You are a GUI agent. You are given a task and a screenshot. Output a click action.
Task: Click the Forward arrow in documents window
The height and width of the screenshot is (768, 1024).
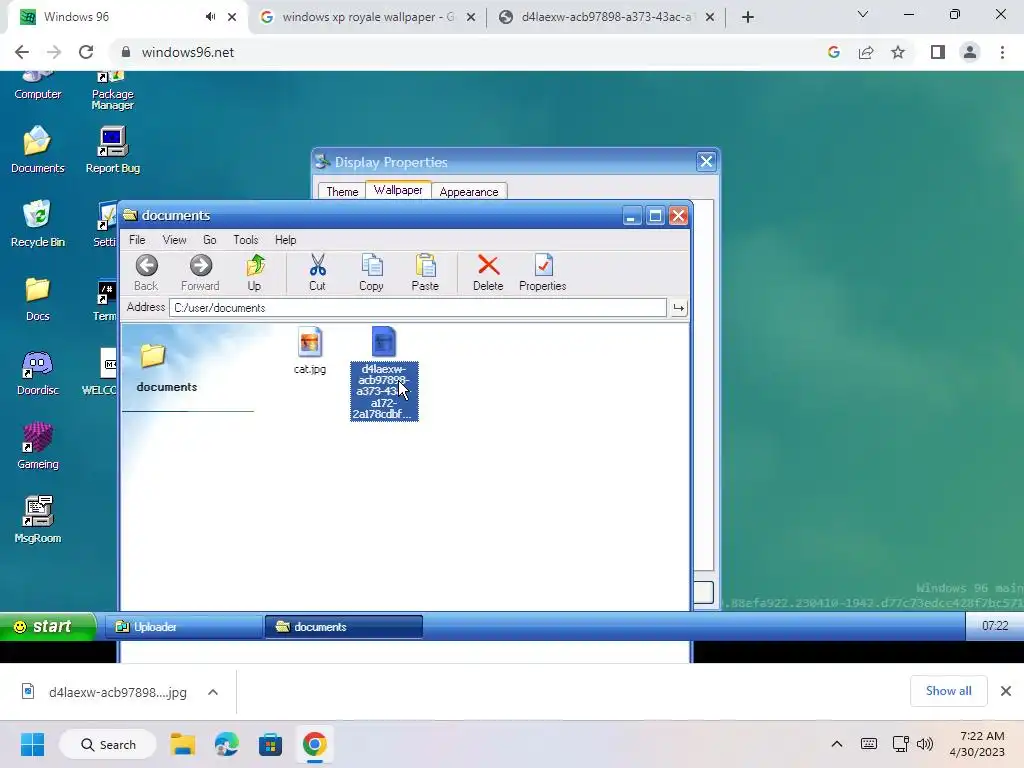(x=200, y=272)
